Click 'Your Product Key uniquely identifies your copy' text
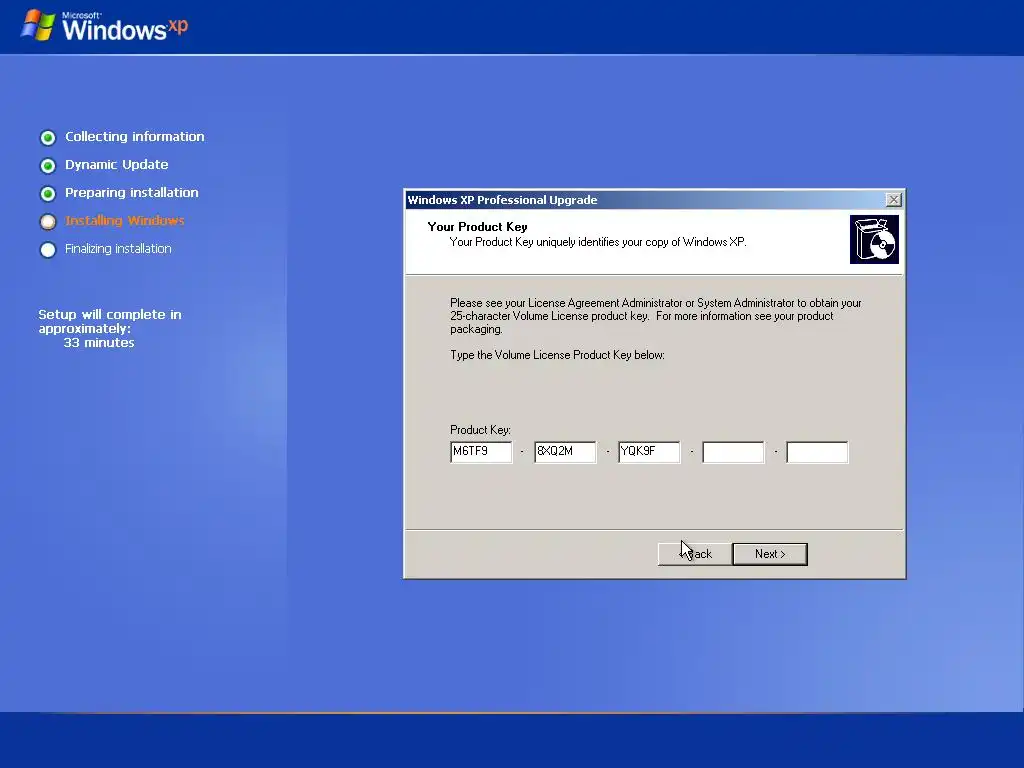This screenshot has height=768, width=1024. [x=598, y=242]
